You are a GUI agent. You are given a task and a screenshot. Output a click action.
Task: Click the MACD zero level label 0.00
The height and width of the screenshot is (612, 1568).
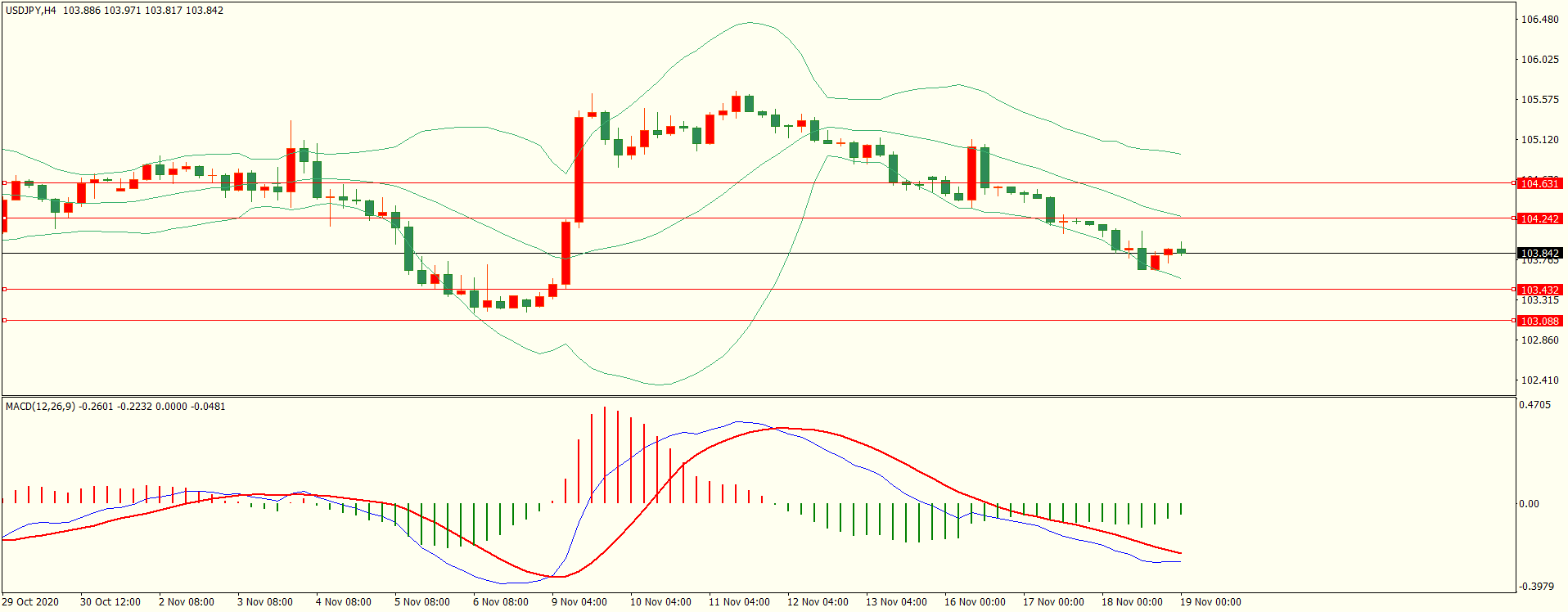tap(1529, 504)
